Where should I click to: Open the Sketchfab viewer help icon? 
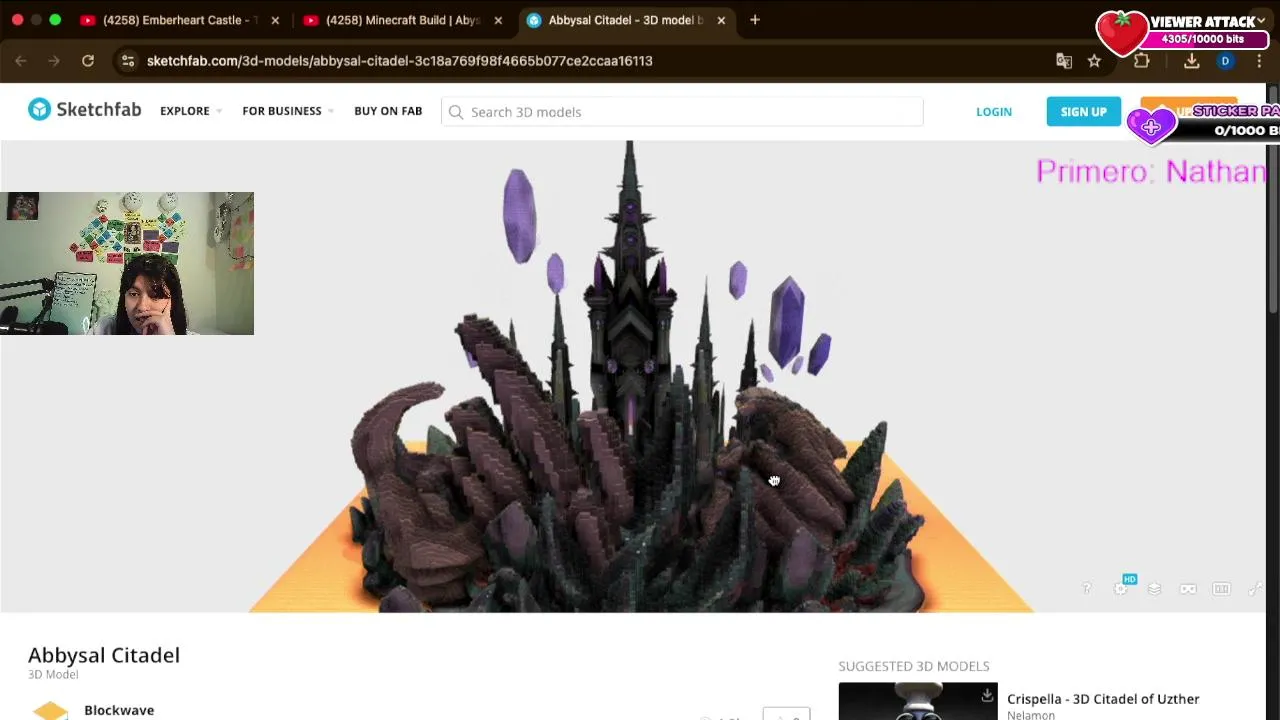coord(1087,589)
